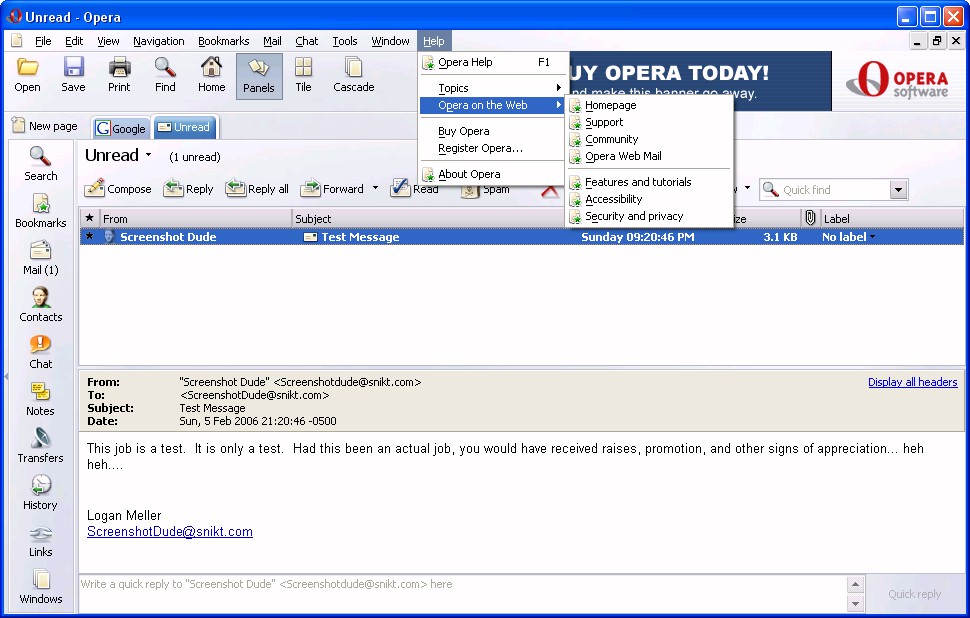Click Reply all button

tap(257, 188)
